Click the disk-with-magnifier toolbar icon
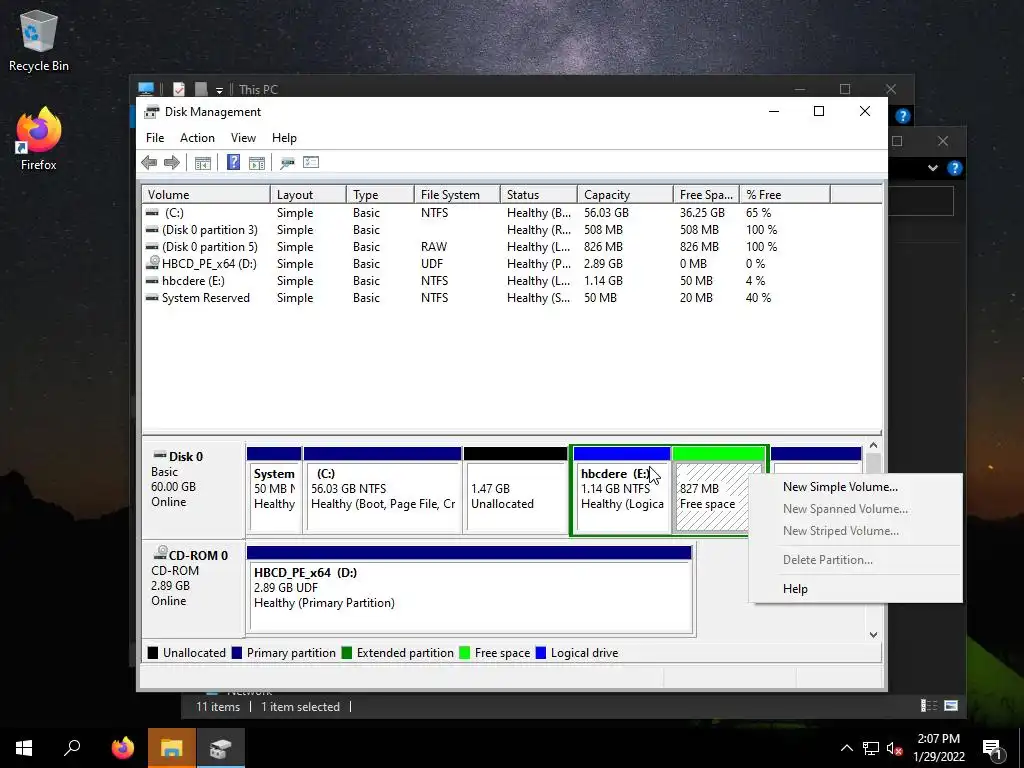The width and height of the screenshot is (1024, 768). point(287,163)
